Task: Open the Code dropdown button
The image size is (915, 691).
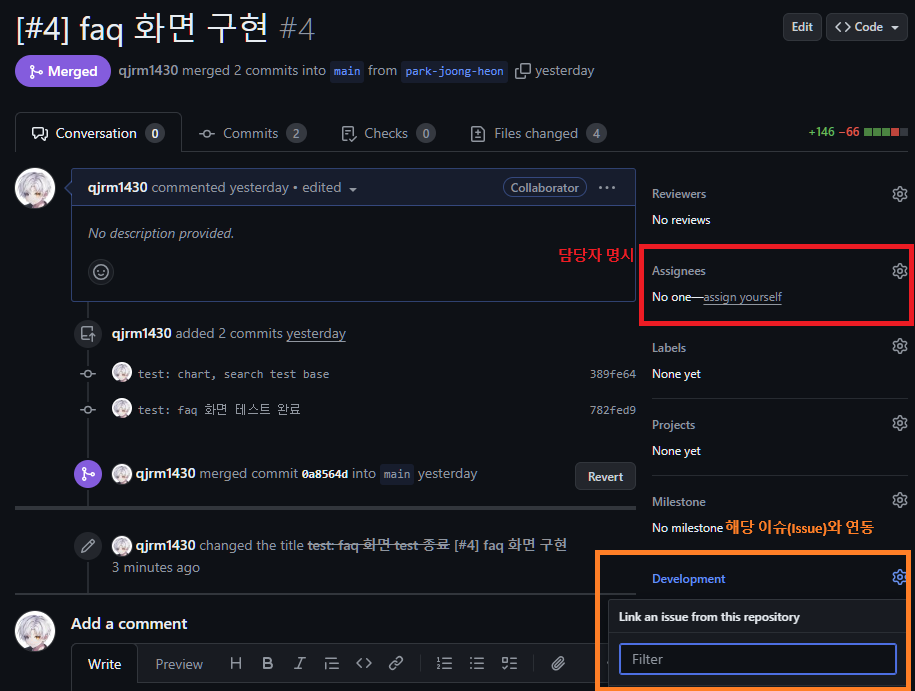Action: click(867, 27)
